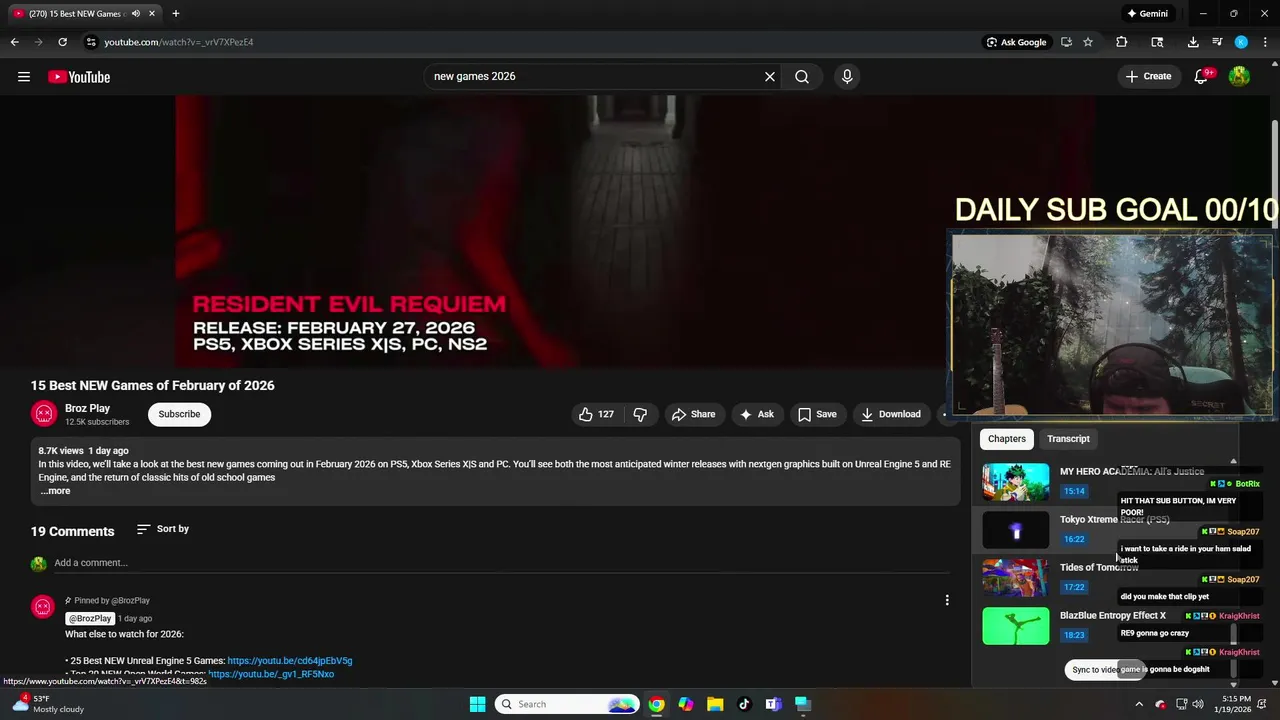Open the Unreal Engine 5 games link
Image resolution: width=1280 pixels, height=720 pixels.
[x=290, y=661]
